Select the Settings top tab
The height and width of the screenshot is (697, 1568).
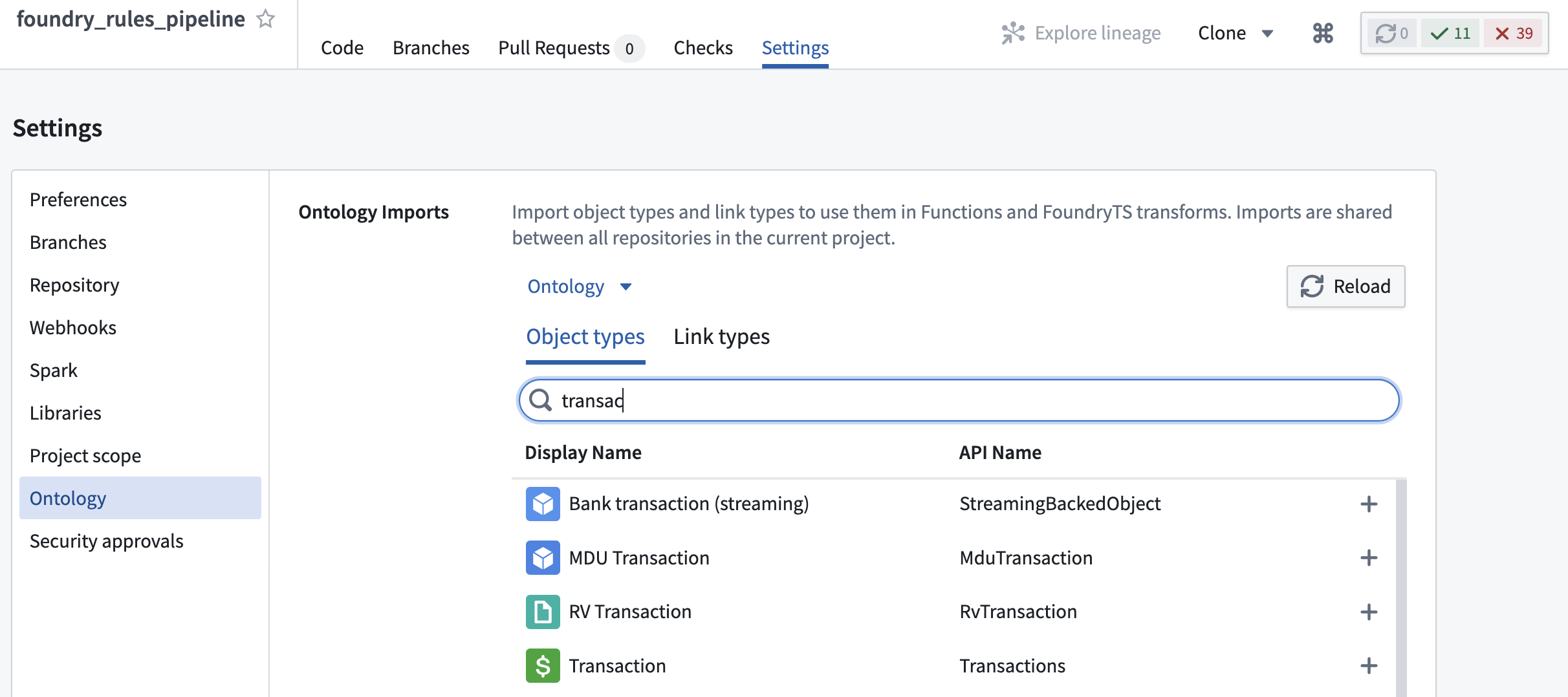(x=795, y=48)
